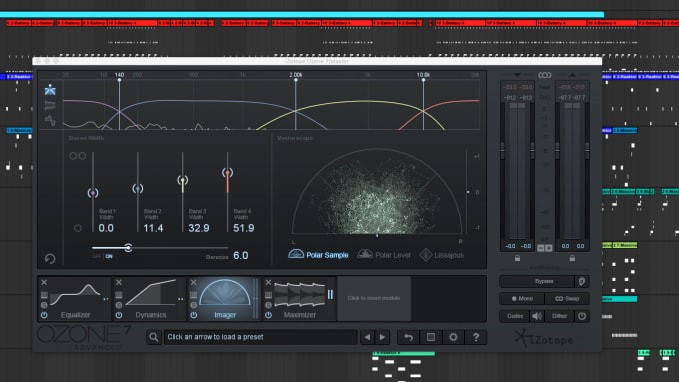Remove the Equalizer module with its X
Screen dimensions: 679x382
click(44, 282)
